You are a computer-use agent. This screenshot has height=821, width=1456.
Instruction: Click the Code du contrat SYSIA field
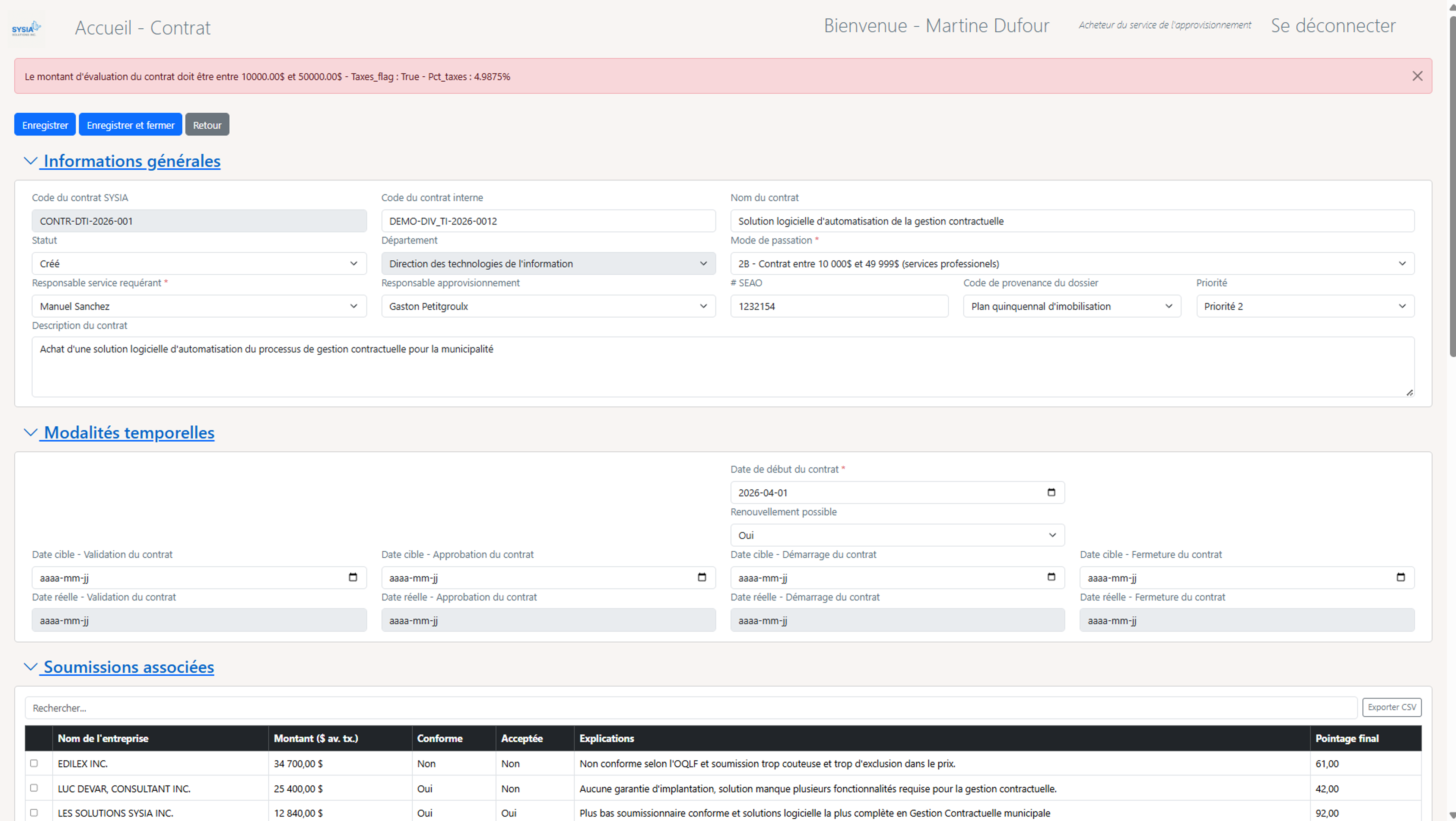(199, 221)
